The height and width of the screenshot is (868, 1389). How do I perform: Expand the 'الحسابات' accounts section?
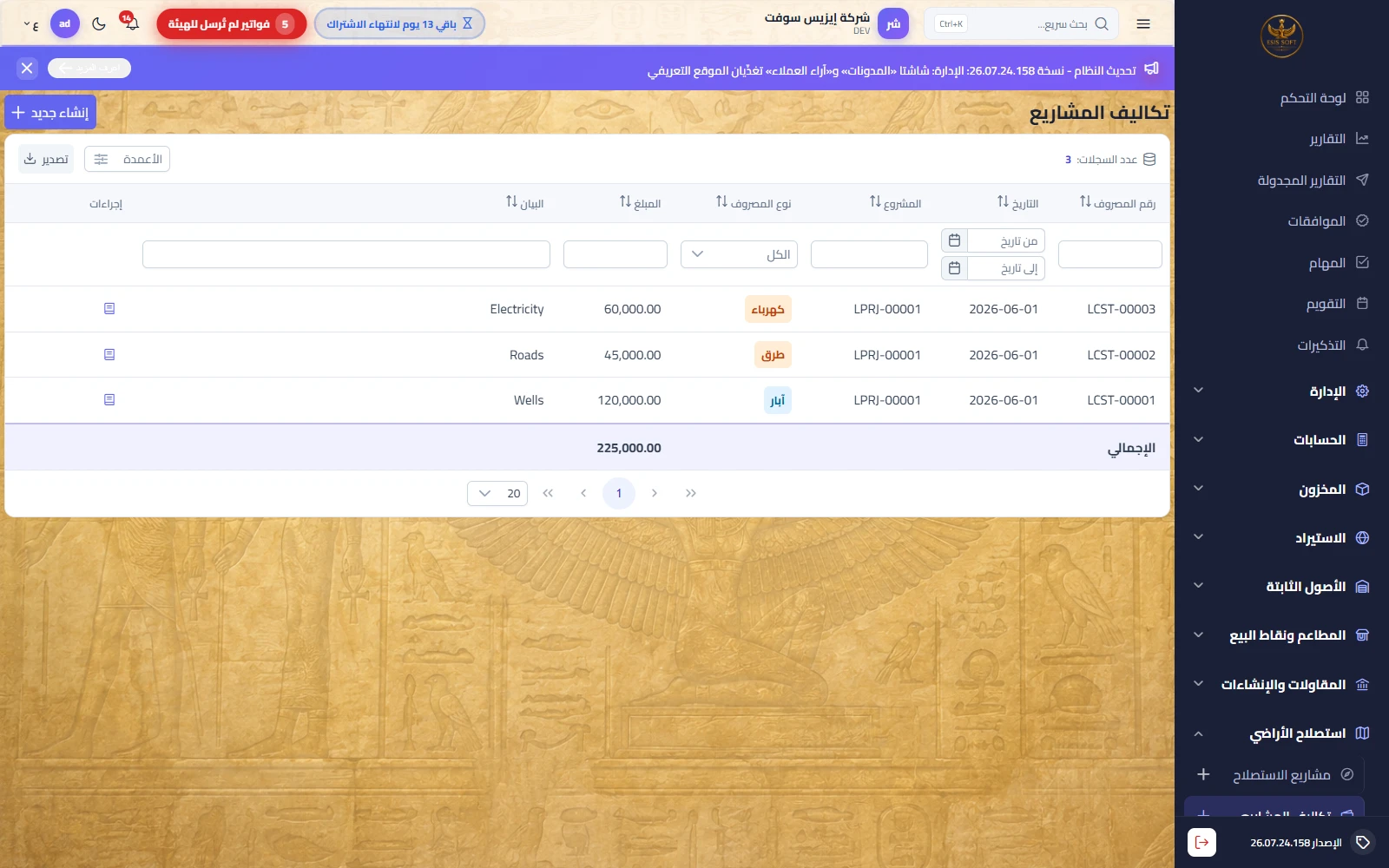[x=1281, y=440]
